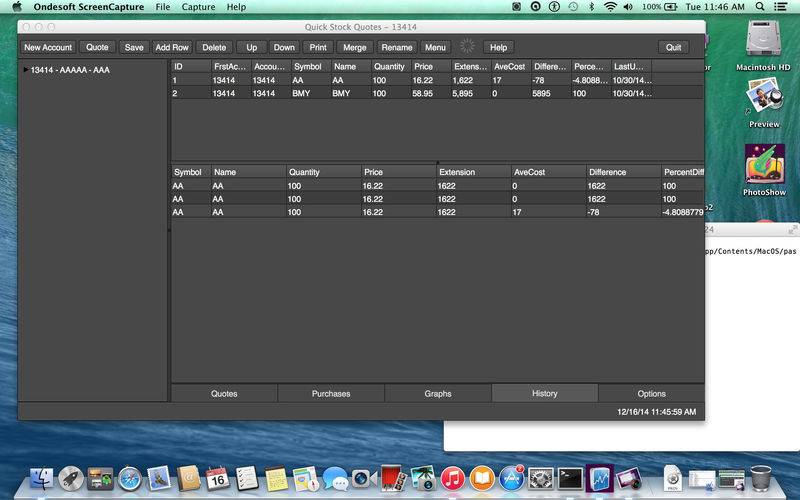Open the Menu toolbar button
This screenshot has width=800, height=500.
[435, 47]
